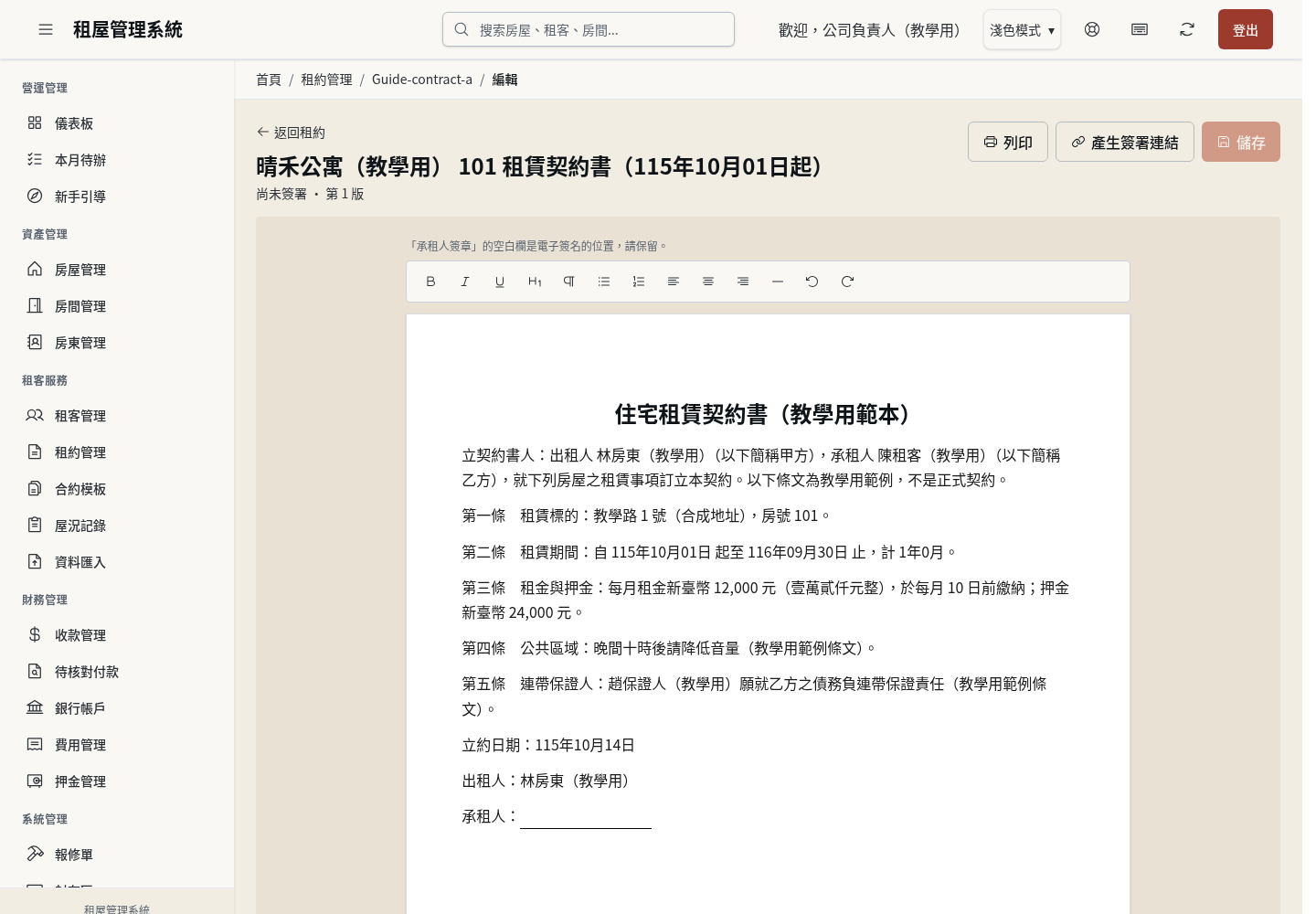Open 銀行帳戶 in the sidebar
Screen dimensions: 1316x914
click(117, 708)
